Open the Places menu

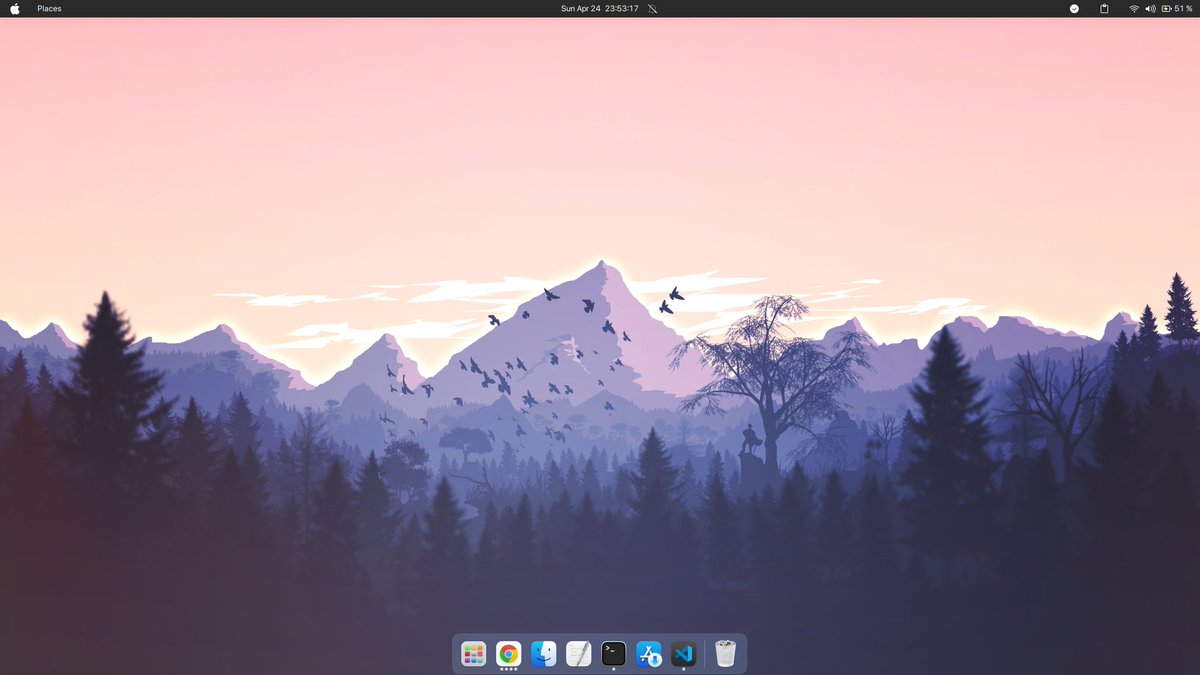[49, 8]
